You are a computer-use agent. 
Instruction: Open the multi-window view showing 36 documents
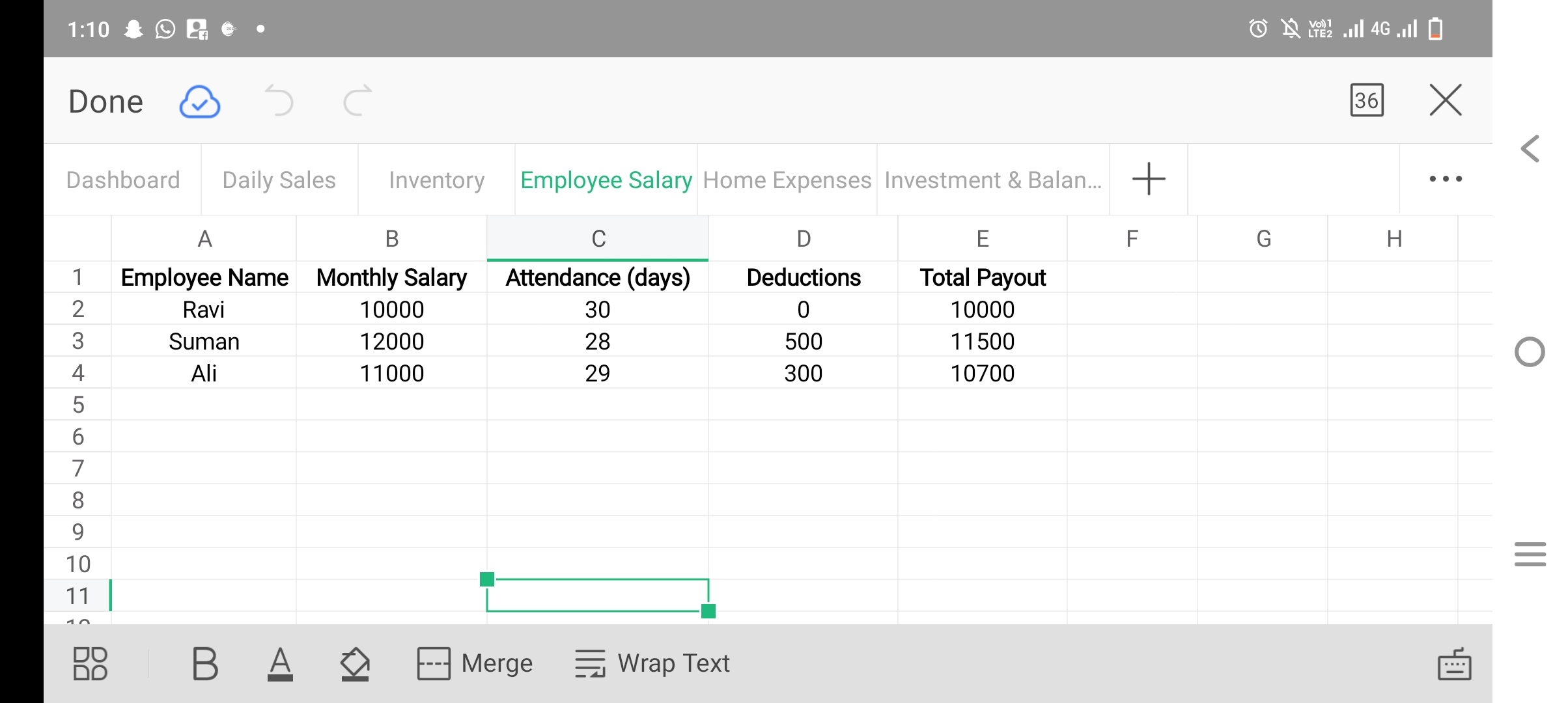coord(1367,101)
